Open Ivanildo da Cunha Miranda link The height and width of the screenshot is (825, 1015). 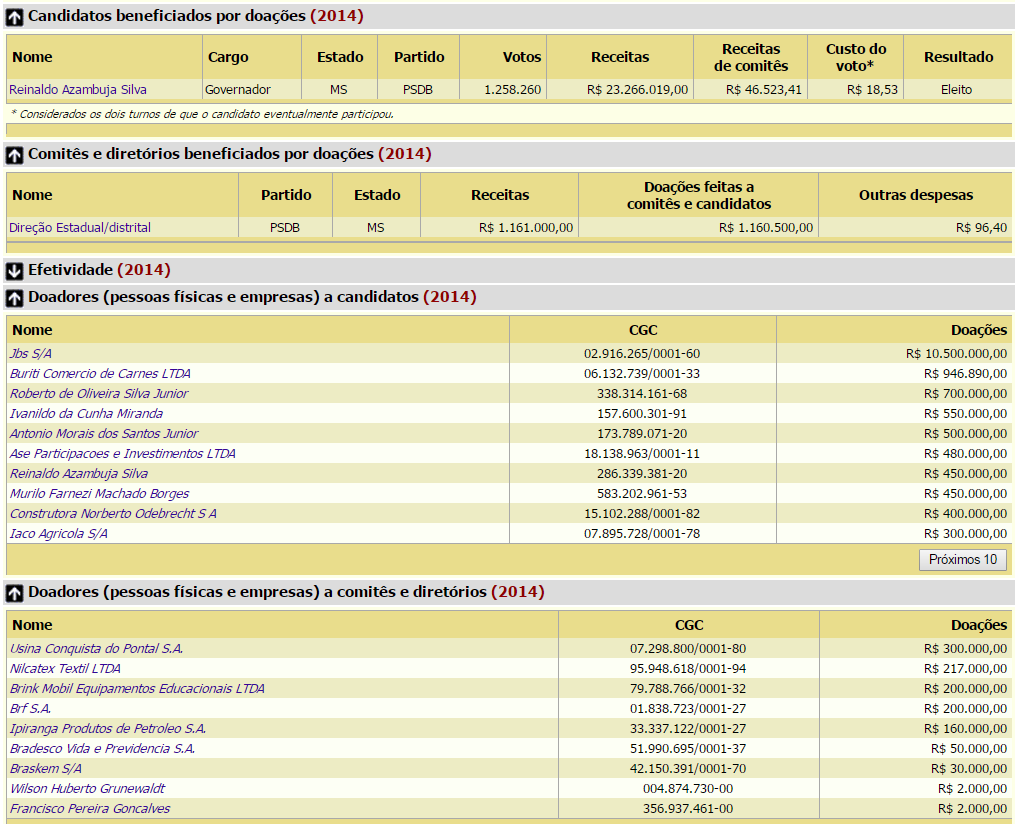(x=86, y=414)
